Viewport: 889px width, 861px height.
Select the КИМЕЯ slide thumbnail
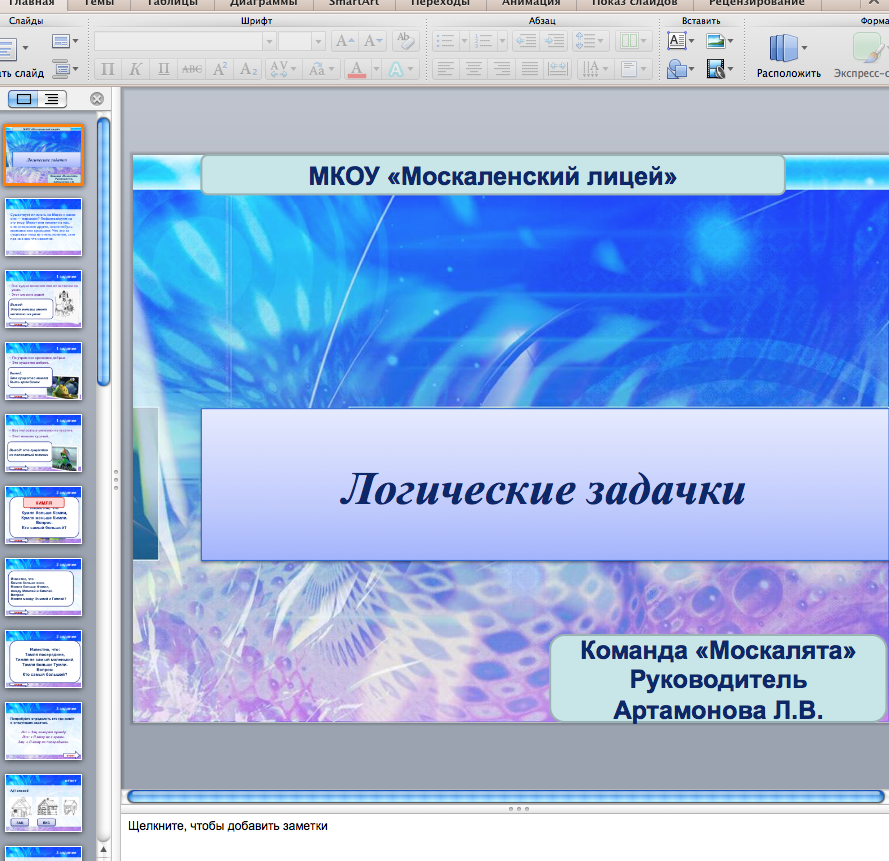click(44, 515)
